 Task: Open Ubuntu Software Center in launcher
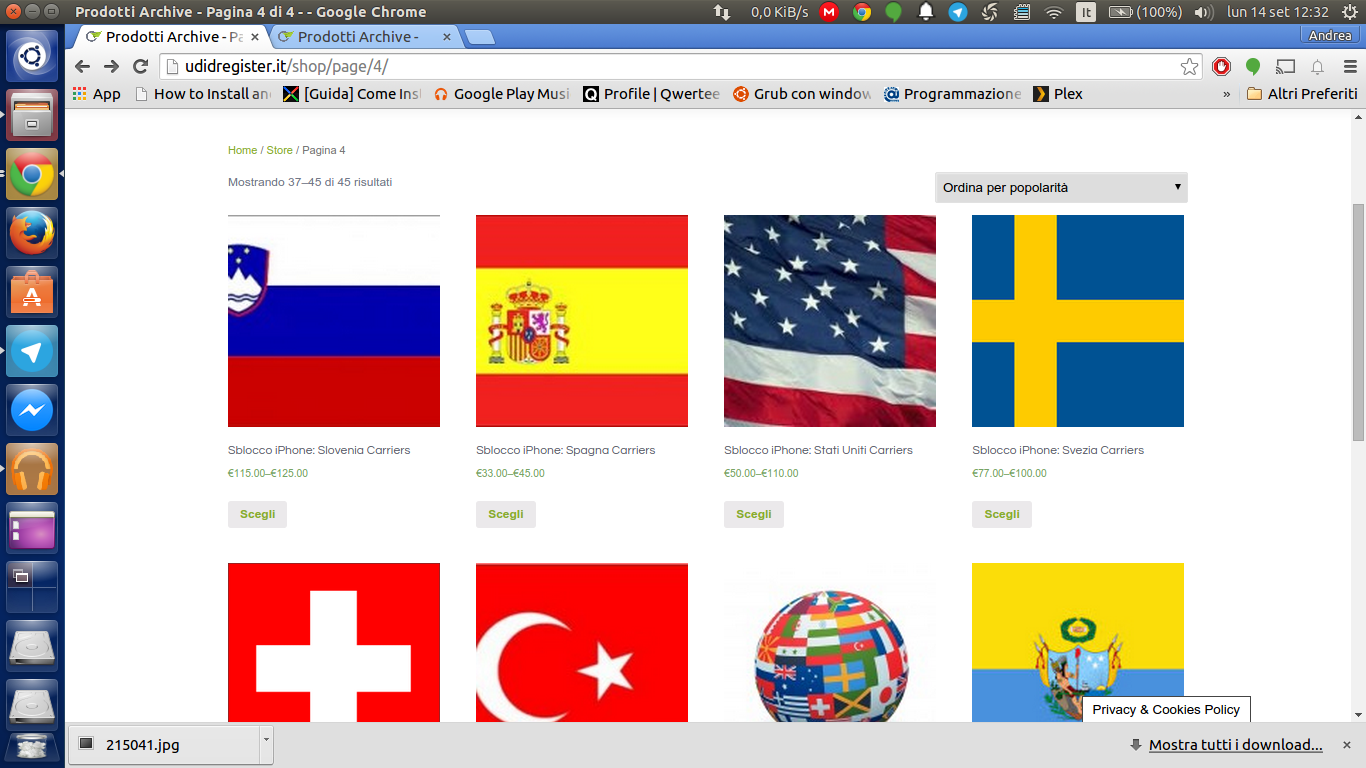click(x=32, y=292)
